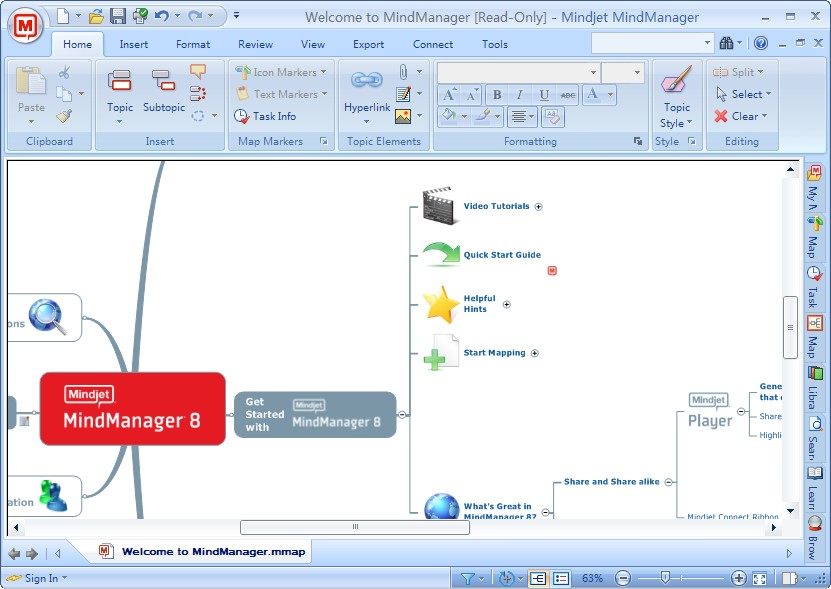
Task: Expand the Start Mapping topic
Action: [535, 353]
